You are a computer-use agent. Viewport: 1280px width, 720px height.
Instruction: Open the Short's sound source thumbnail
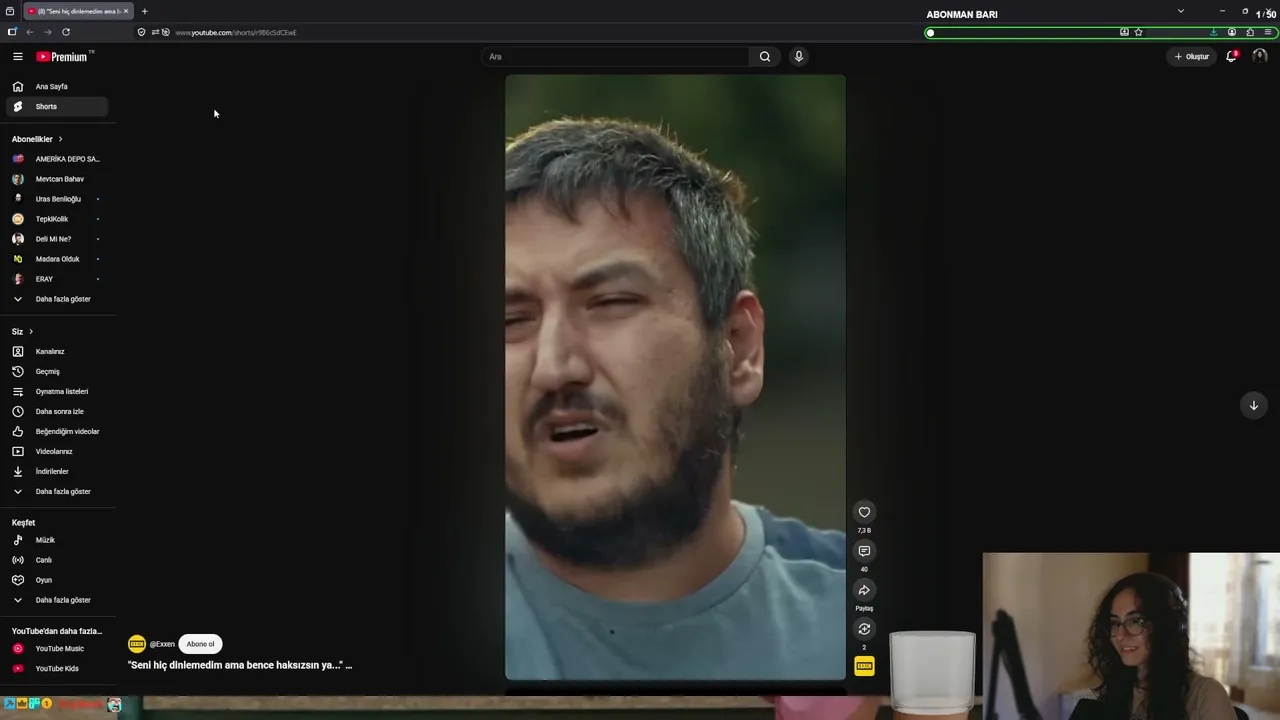(x=864, y=666)
